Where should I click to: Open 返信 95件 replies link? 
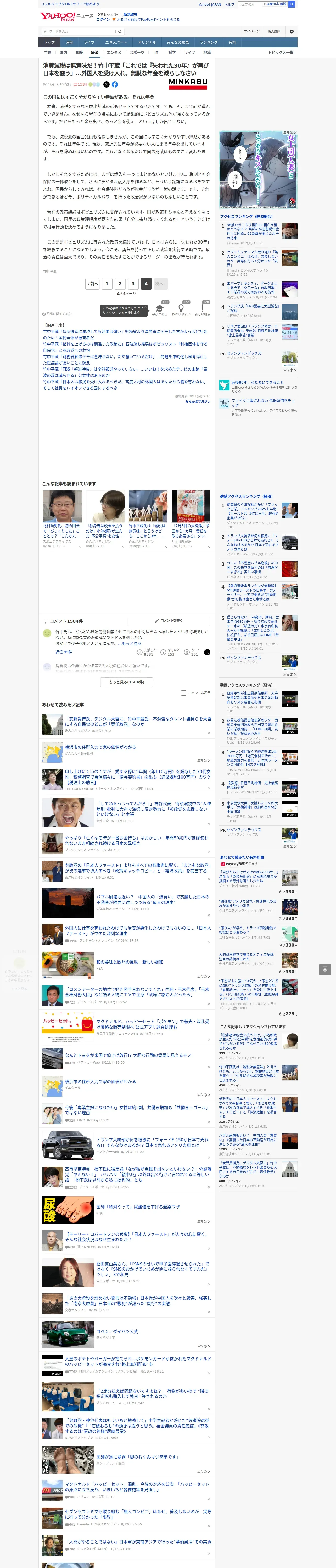(63, 653)
